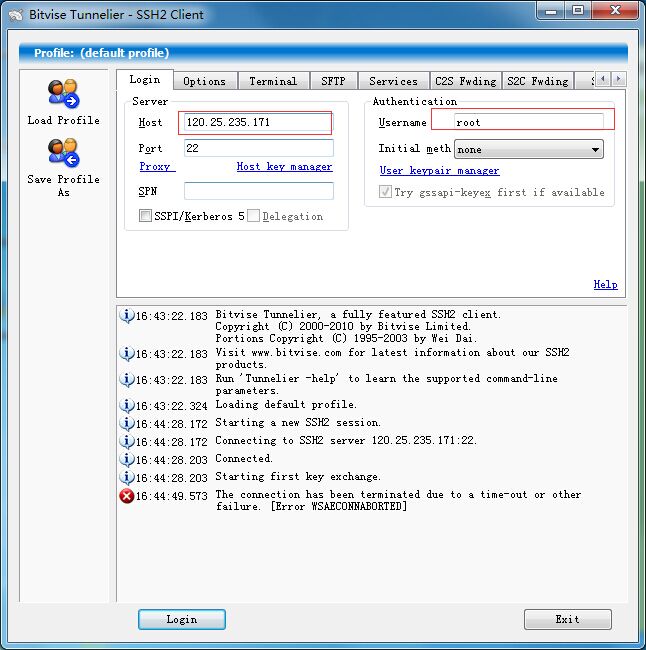
Task: Click the 16:44:49.573 timestamp
Action: pyautogui.click(x=171, y=496)
